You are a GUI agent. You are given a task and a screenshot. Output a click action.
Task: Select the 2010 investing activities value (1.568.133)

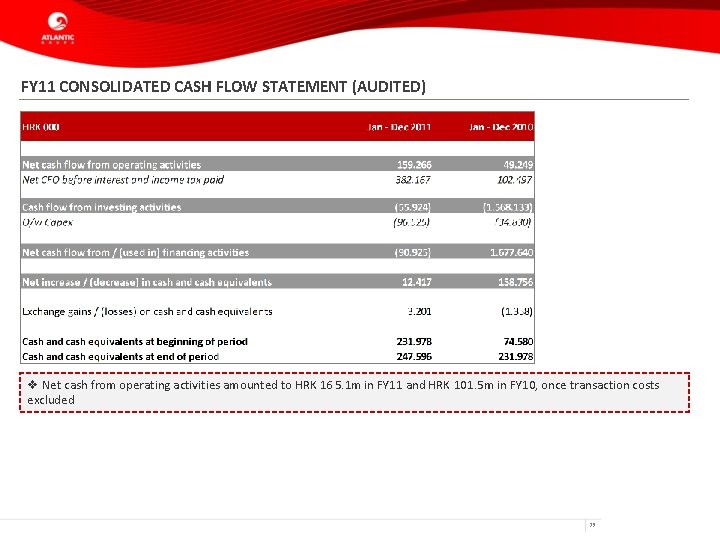508,207
